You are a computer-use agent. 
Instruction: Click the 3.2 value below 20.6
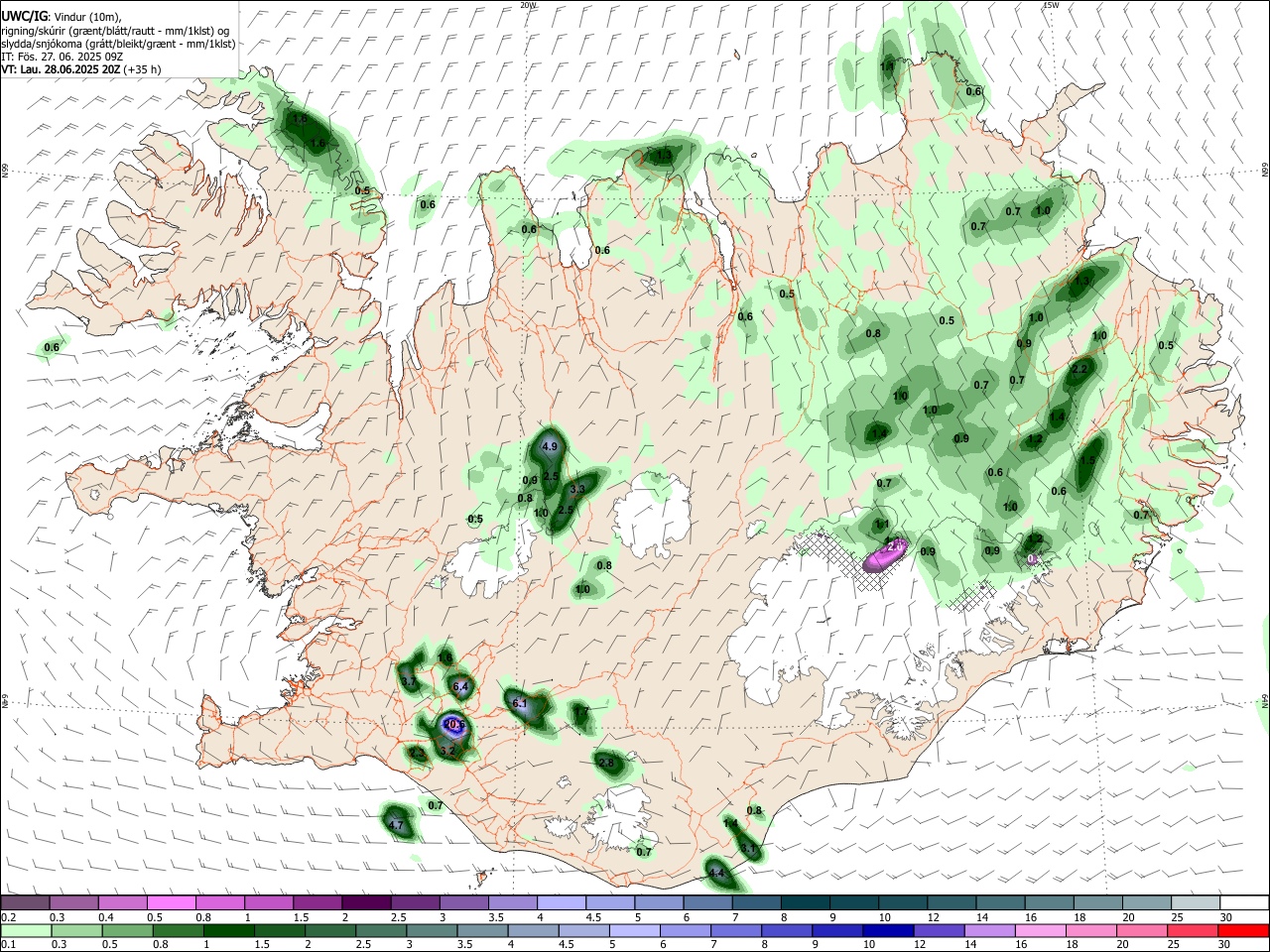(x=447, y=752)
